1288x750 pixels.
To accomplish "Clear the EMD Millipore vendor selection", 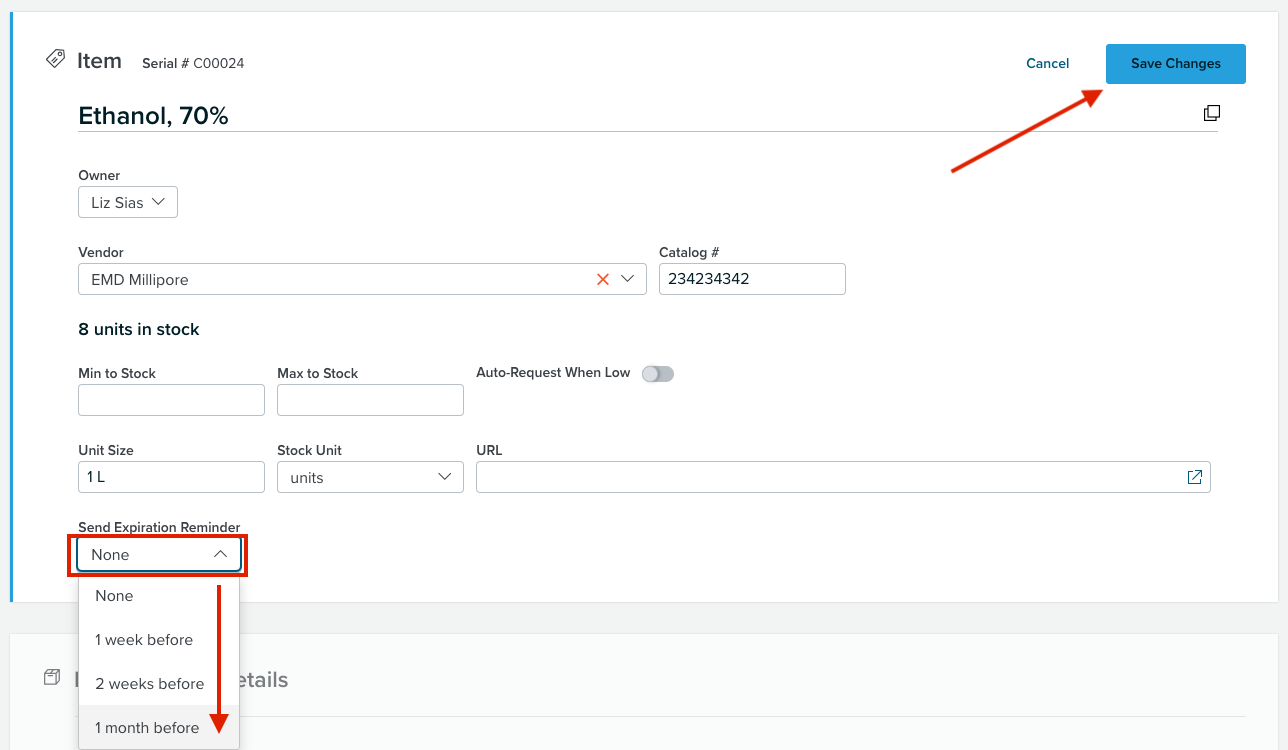I will pyautogui.click(x=603, y=280).
